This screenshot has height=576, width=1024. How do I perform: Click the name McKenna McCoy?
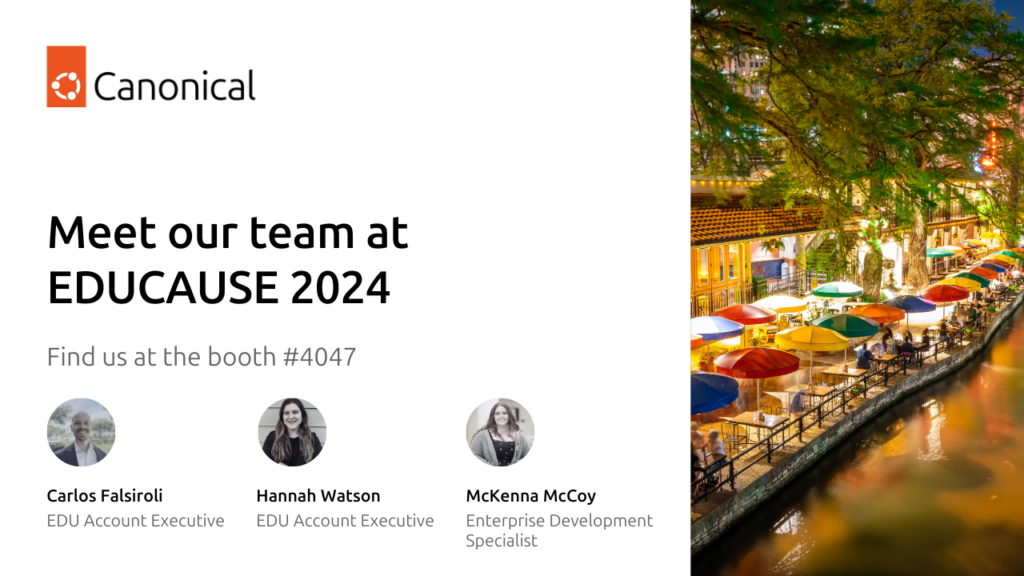point(531,496)
